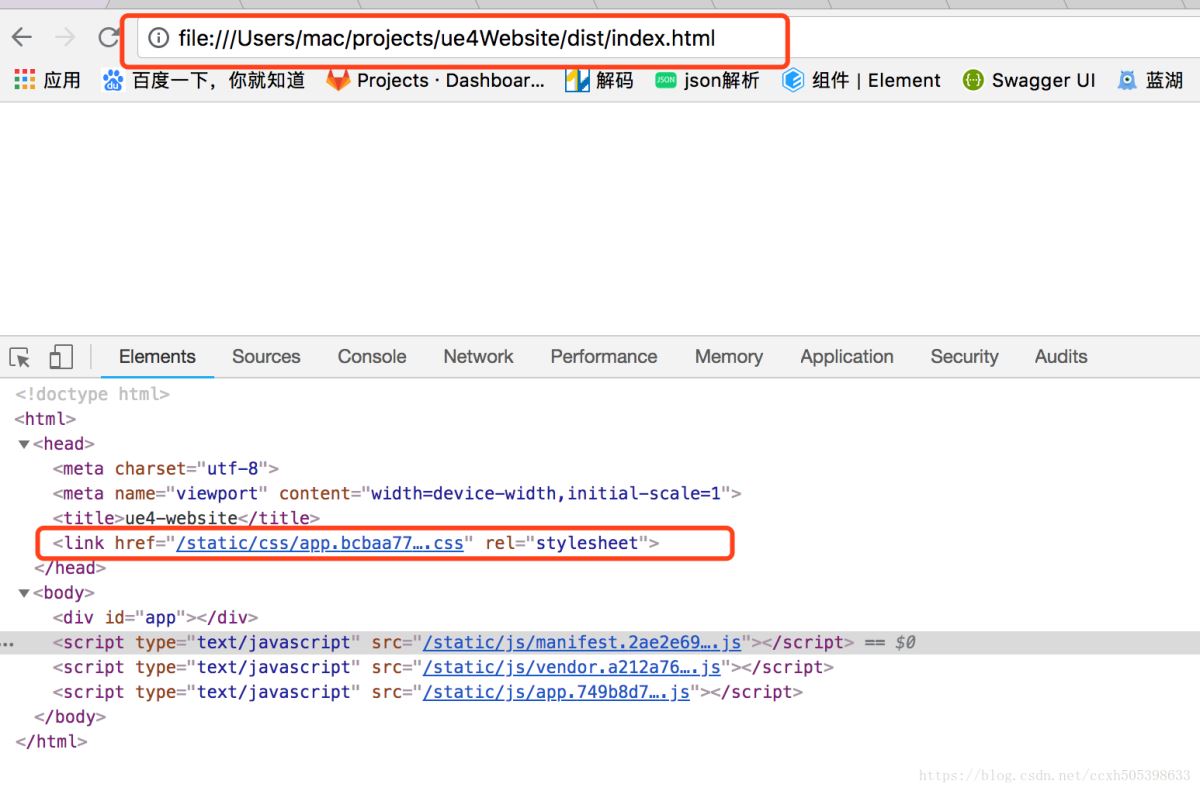Toggle the device toolbar icon

point(61,357)
